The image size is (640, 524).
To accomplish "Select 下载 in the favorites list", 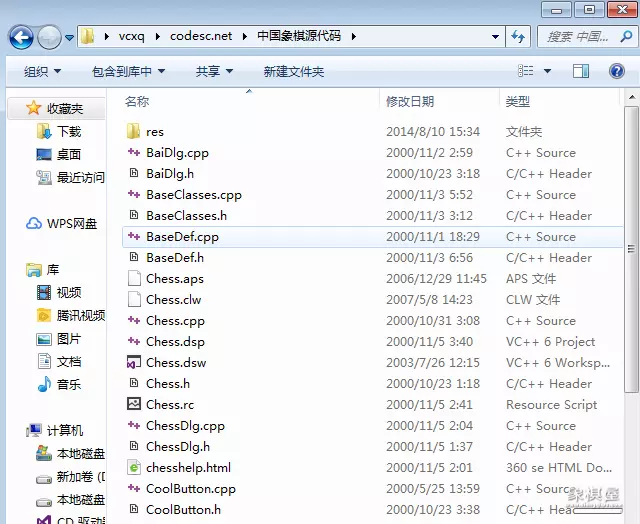I will 68,132.
